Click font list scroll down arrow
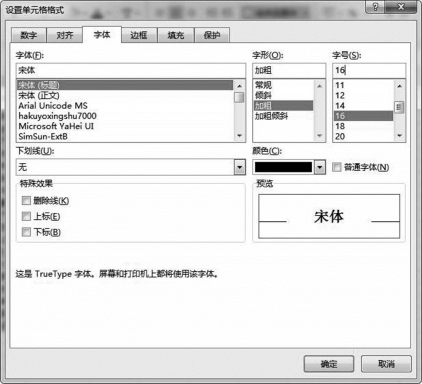The width and height of the screenshot is (422, 384). coord(239,136)
